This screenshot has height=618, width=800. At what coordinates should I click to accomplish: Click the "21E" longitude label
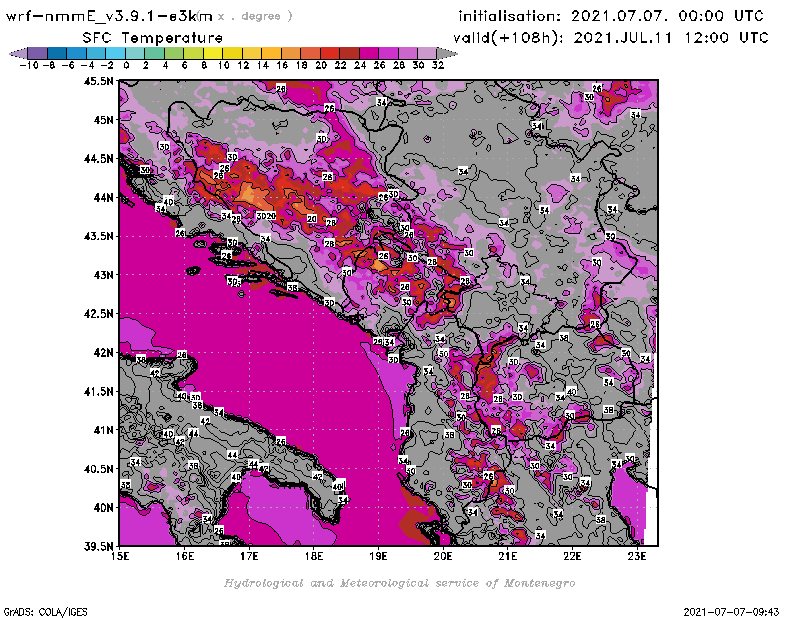point(508,556)
